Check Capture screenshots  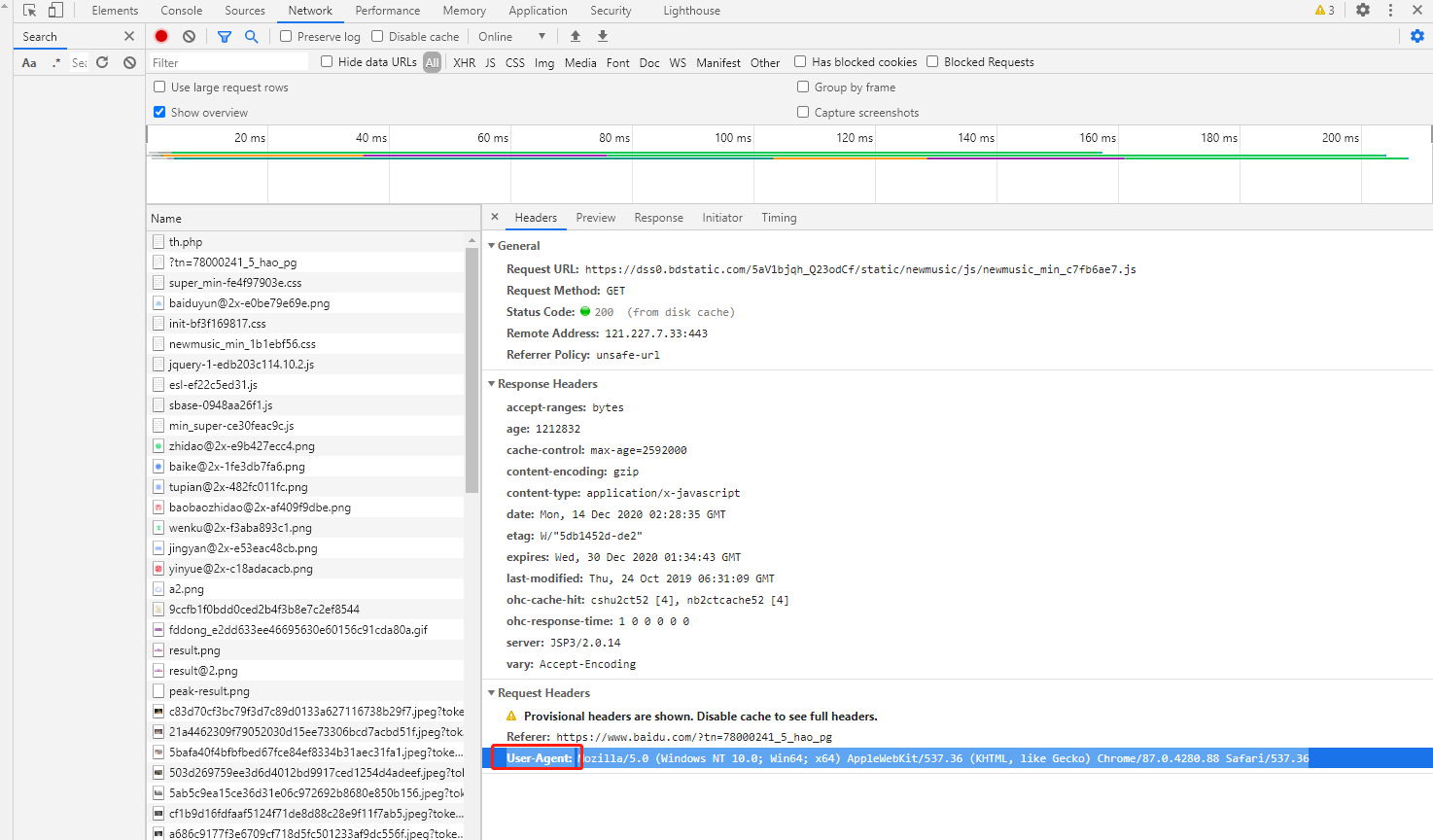coord(803,111)
